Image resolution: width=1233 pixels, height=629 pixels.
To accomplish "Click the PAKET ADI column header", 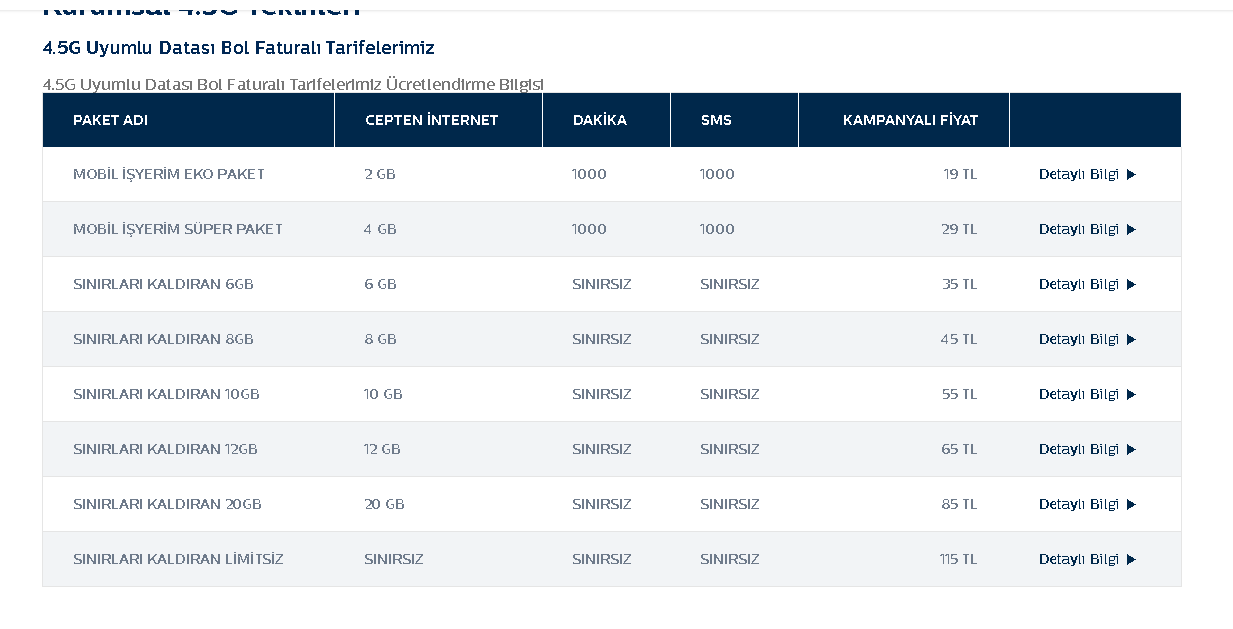I will pos(110,120).
